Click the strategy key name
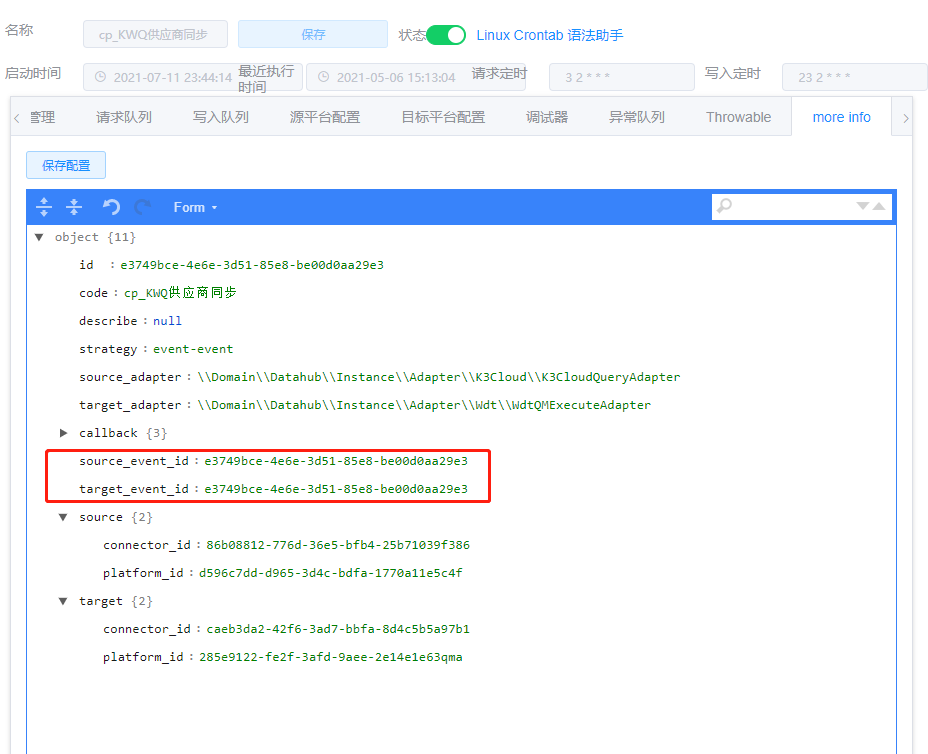 [108, 349]
